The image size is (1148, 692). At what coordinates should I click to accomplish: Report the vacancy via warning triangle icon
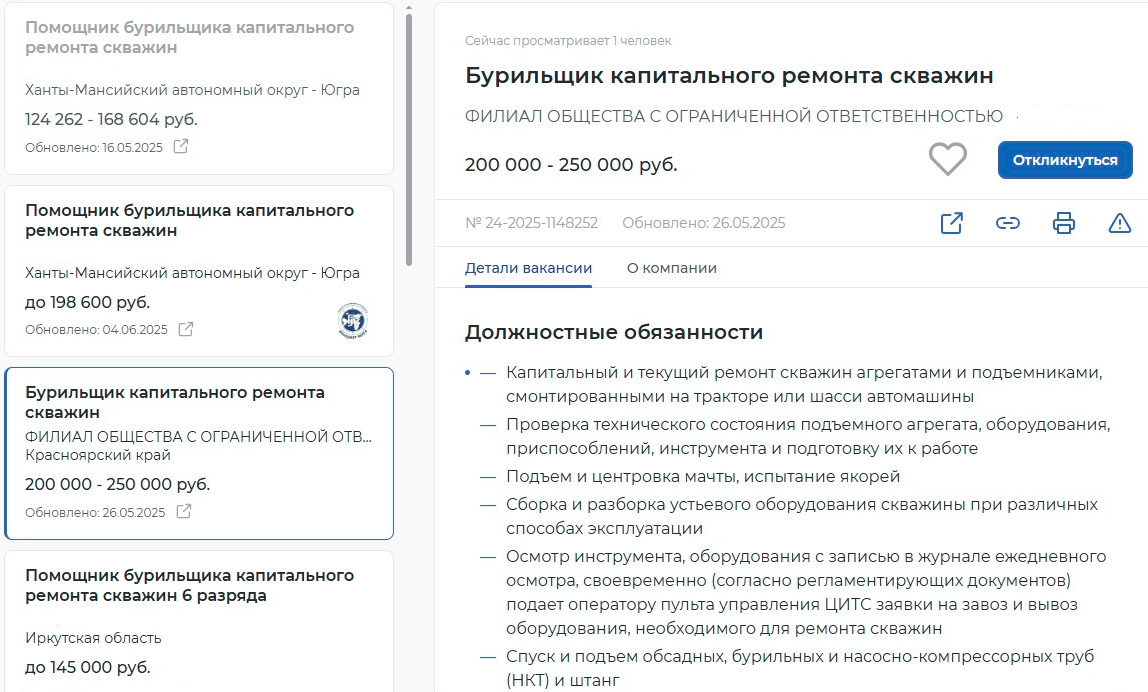coord(1119,223)
